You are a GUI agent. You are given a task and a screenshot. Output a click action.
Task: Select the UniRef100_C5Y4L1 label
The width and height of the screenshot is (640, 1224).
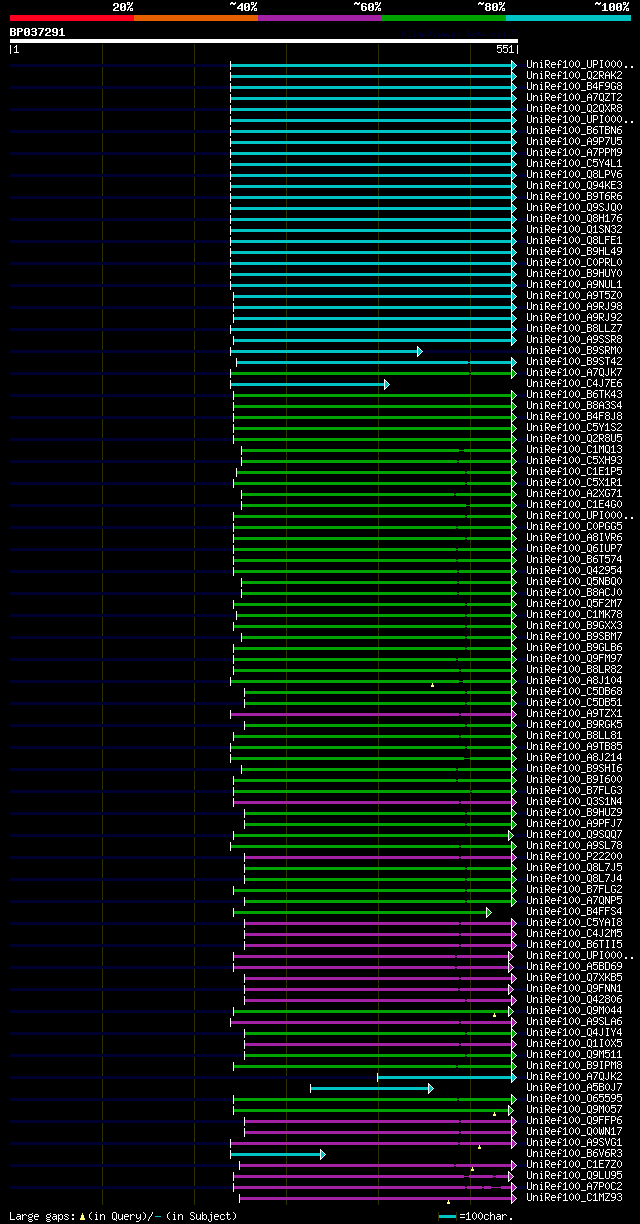click(x=574, y=163)
